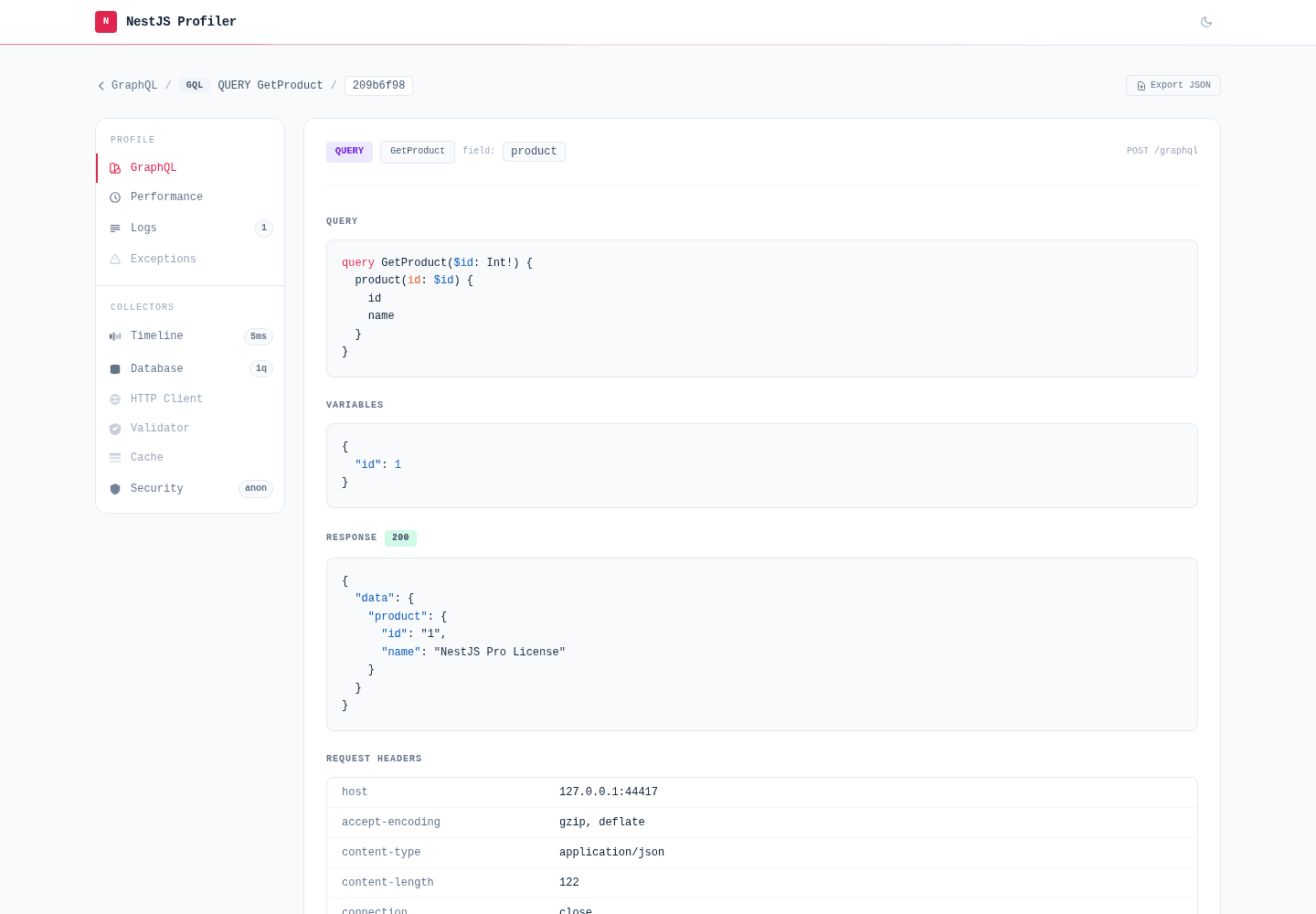
Task: Click the Export JSON file icon
Action: 1141,86
